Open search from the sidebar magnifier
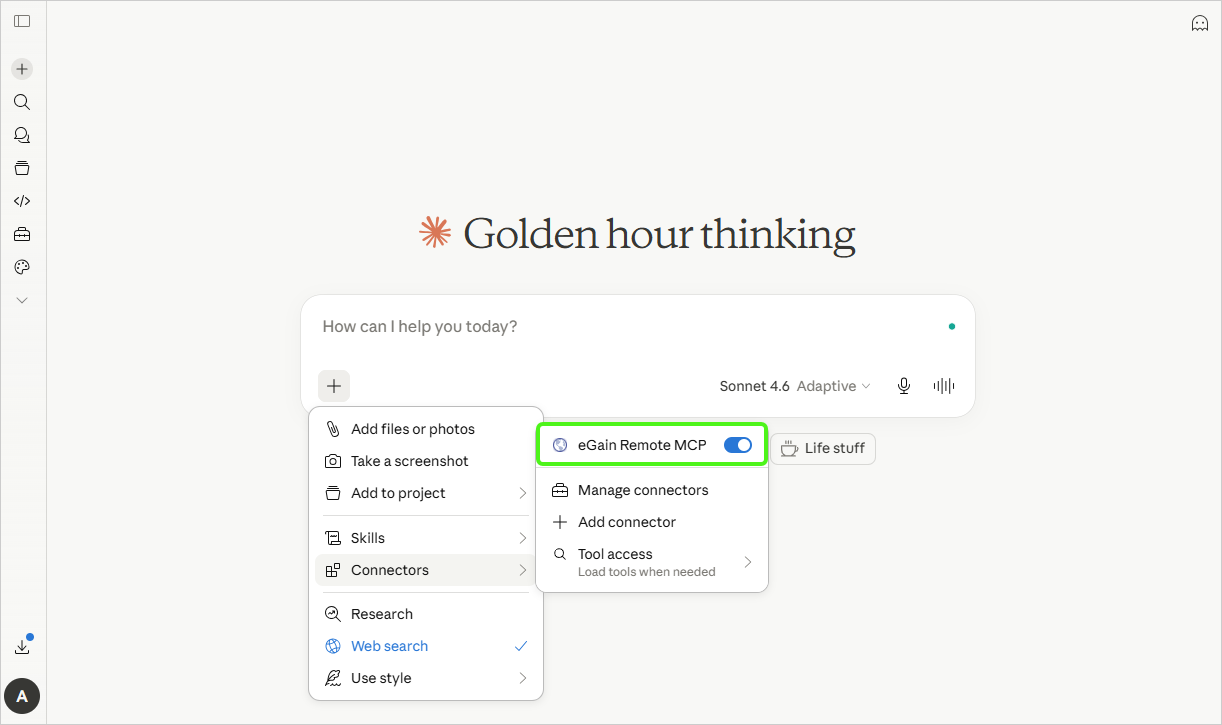The image size is (1222, 725). 22,102
